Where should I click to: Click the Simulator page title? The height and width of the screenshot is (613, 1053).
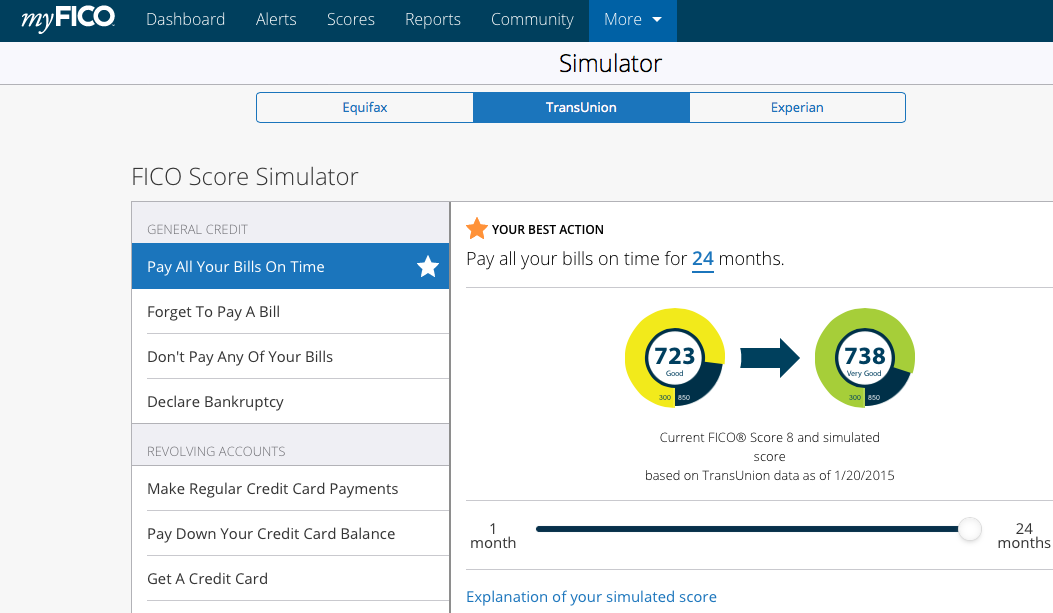610,64
